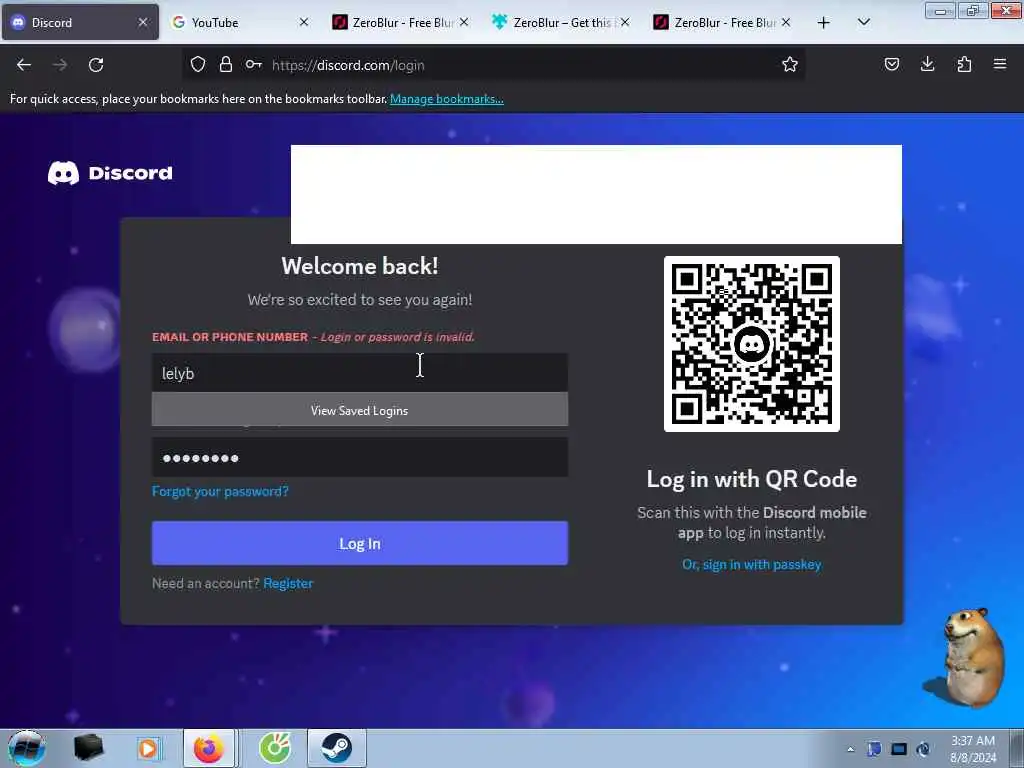Open a new browser tab

pyautogui.click(x=824, y=23)
